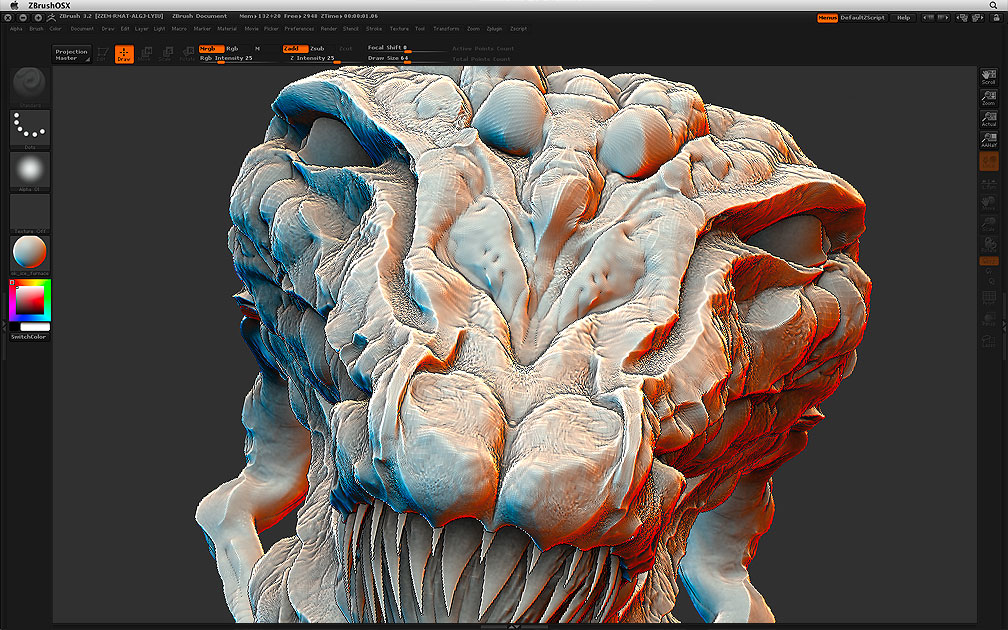The height and width of the screenshot is (630, 1008).
Task: Toggle the M material mode
Action: (x=257, y=49)
